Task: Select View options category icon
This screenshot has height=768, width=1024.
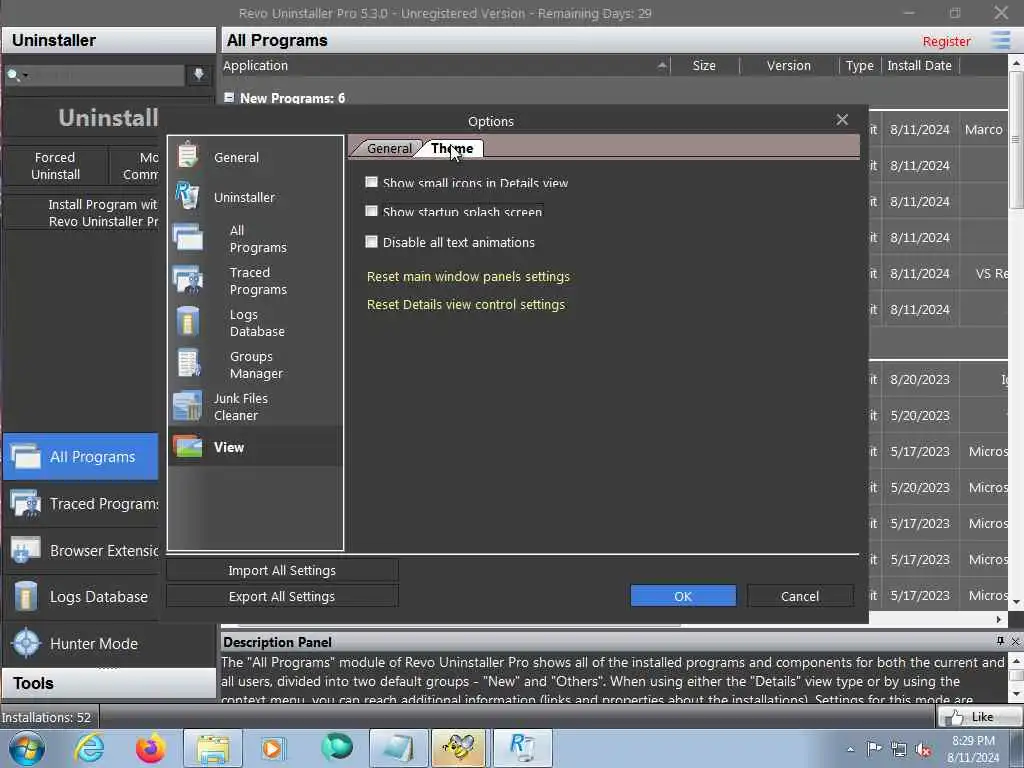Action: click(188, 447)
